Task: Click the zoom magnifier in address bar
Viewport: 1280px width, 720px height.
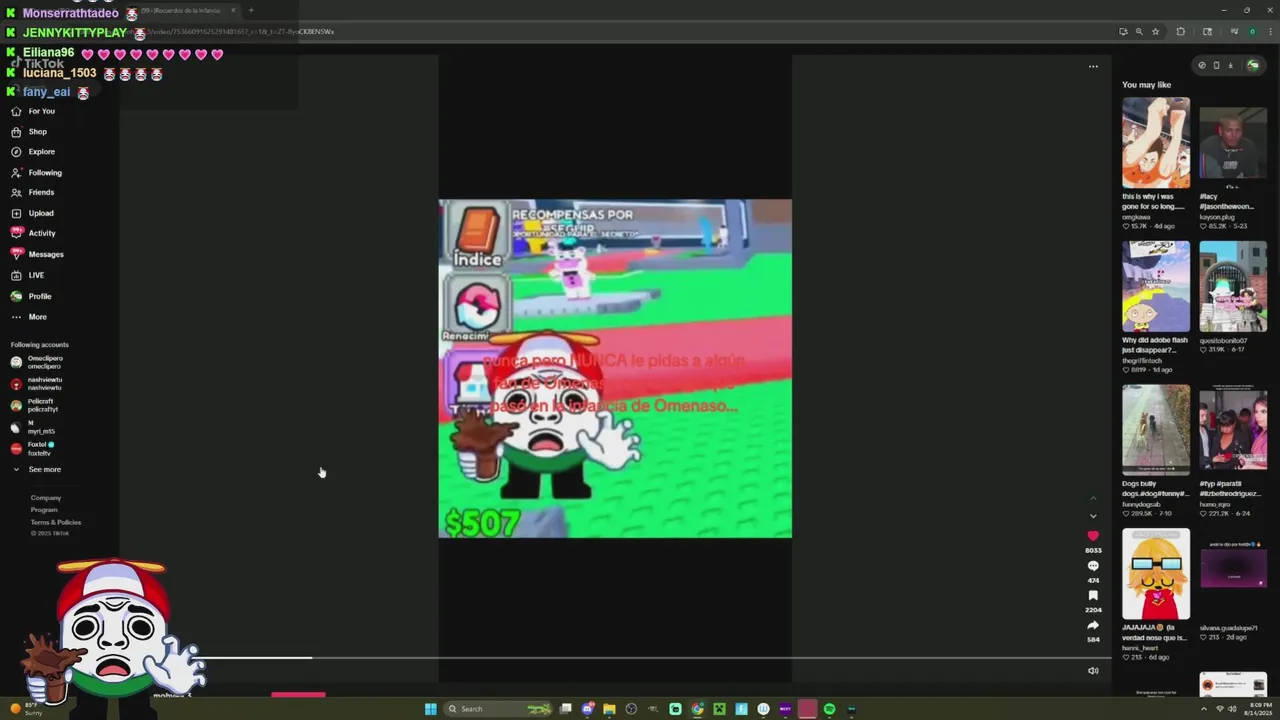Action: 1139,31
